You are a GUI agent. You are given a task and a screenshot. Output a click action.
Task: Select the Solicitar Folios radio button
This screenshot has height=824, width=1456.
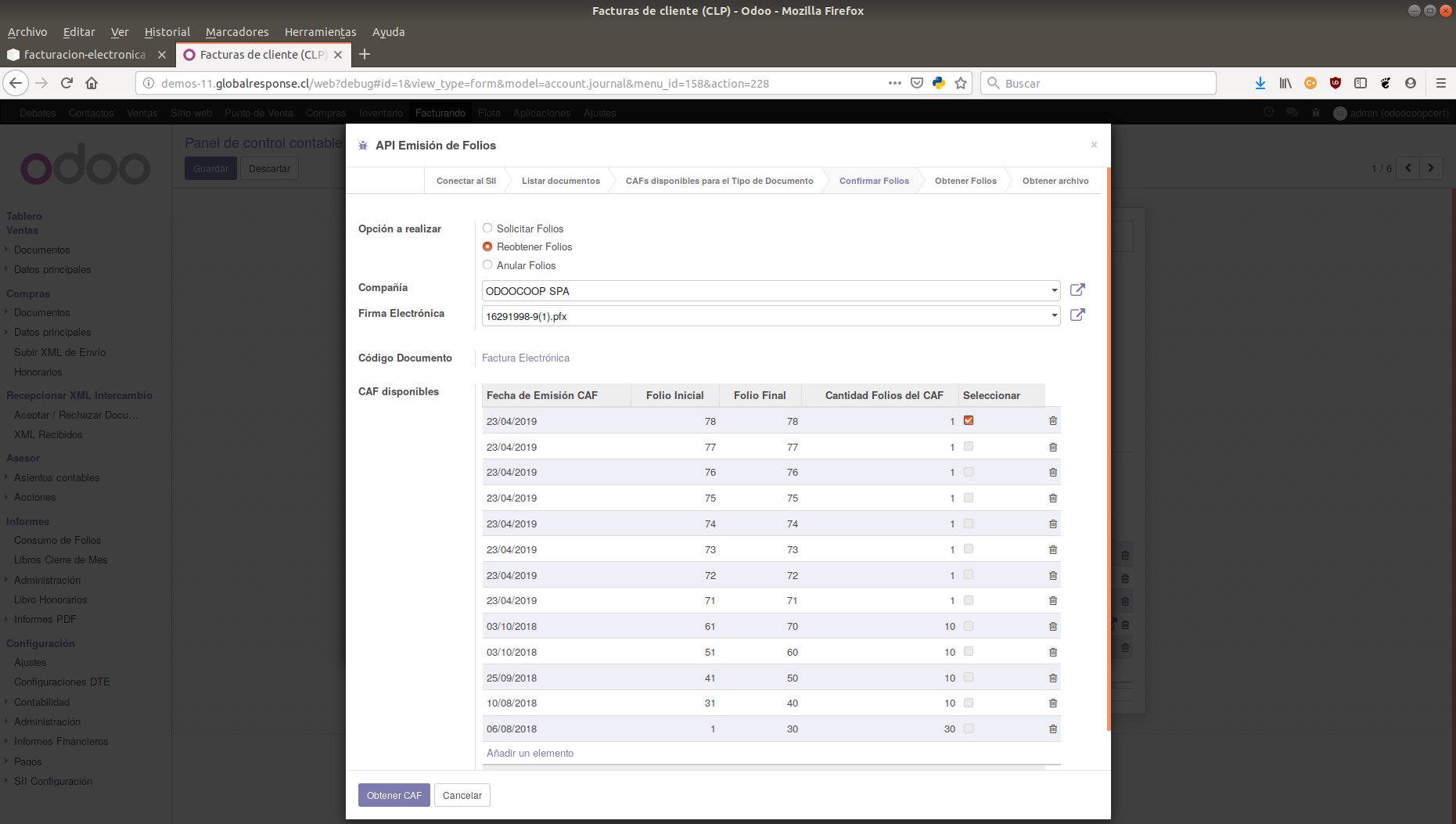click(x=487, y=228)
